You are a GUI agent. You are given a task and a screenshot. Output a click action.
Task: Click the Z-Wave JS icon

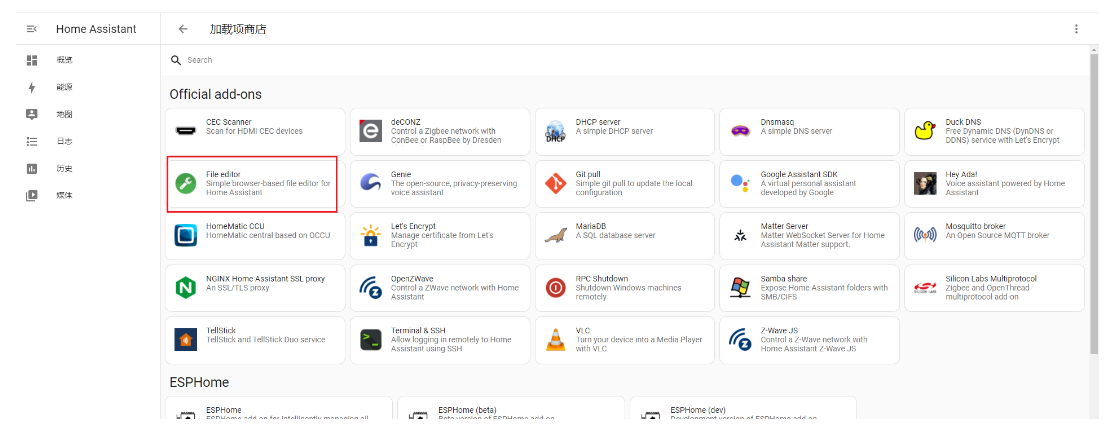(740, 340)
